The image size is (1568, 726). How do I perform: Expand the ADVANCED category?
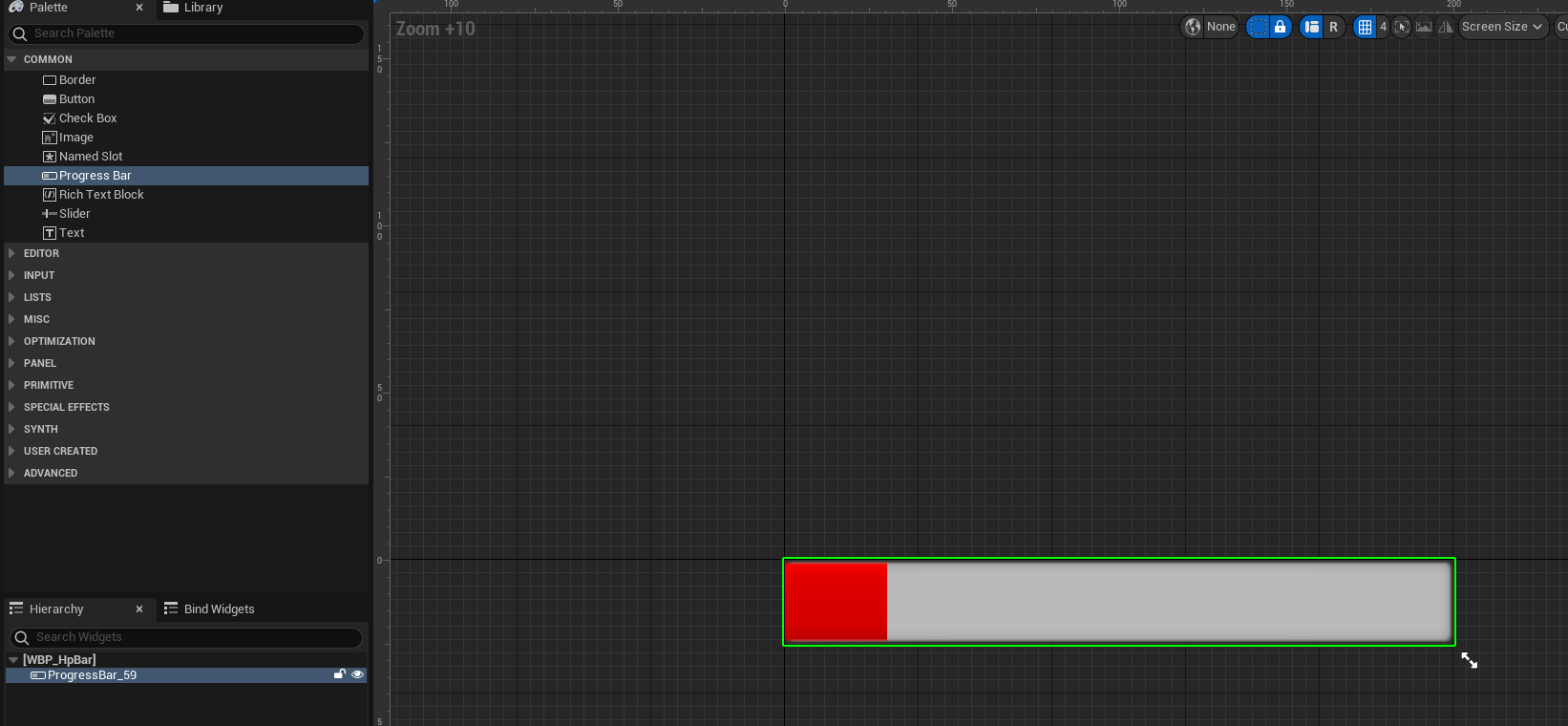tap(11, 473)
